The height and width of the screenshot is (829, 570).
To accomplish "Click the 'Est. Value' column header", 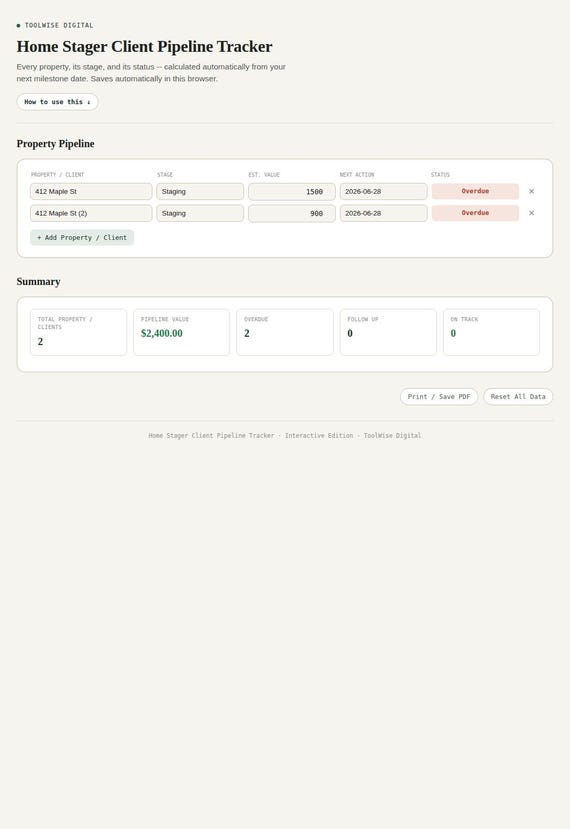I will point(264,174).
